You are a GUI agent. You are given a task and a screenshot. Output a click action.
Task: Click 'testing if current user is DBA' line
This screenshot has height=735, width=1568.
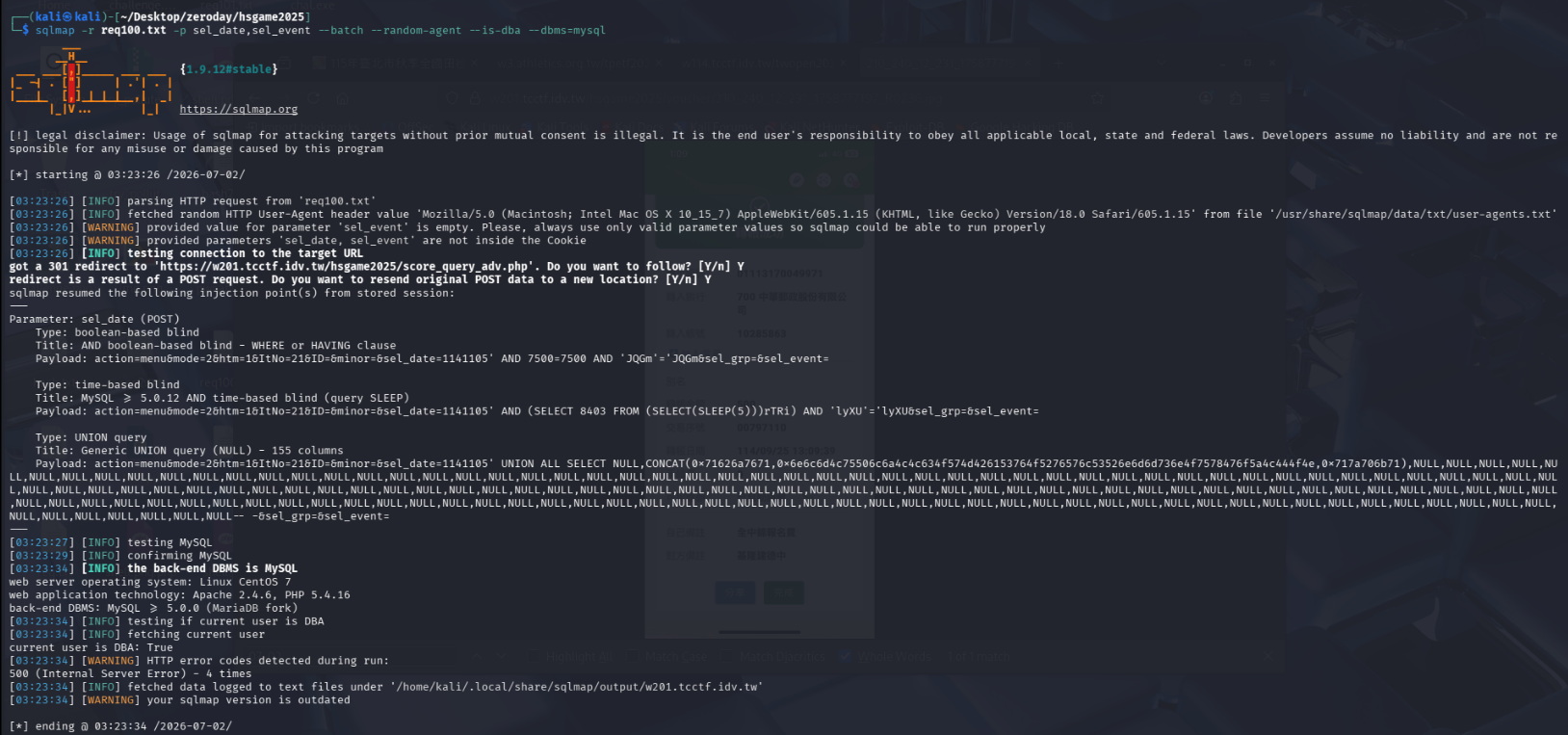(167, 621)
